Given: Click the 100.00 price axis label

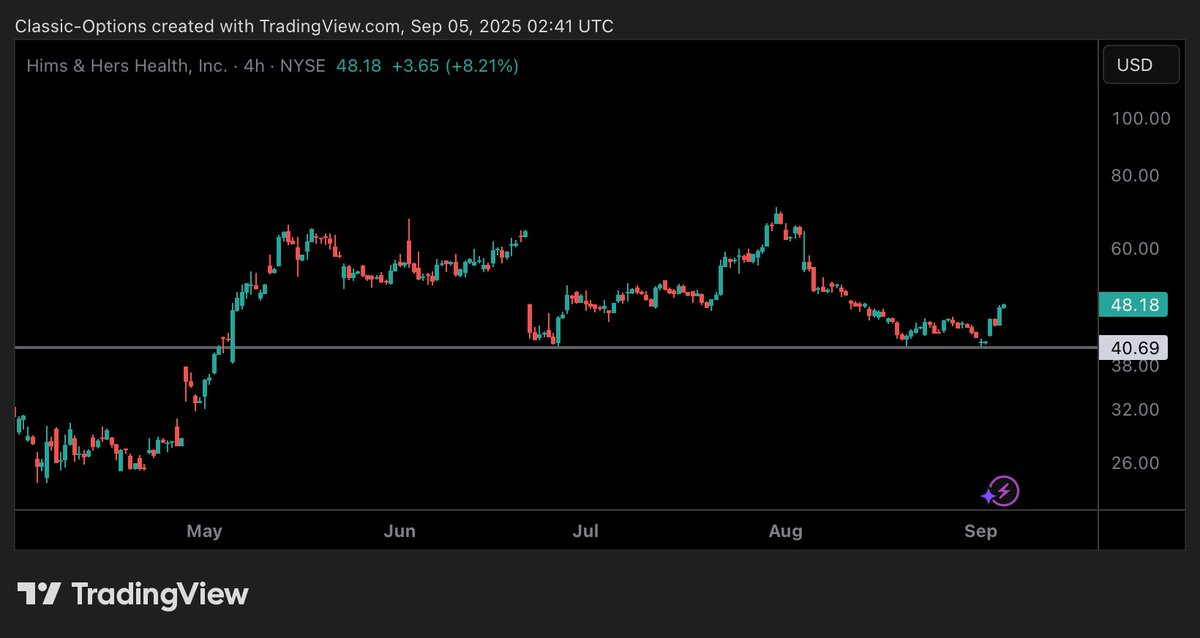Looking at the screenshot, I should pos(1141,118).
